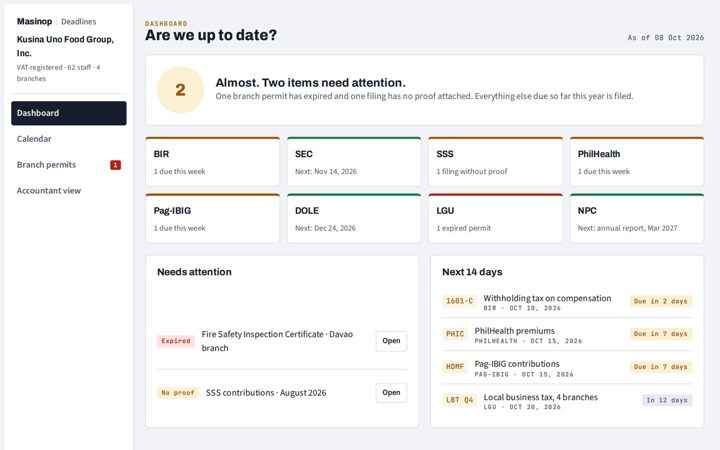Viewport: 720px width, 450px height.
Task: Click the Next 14 days heading
Action: pos(472,272)
